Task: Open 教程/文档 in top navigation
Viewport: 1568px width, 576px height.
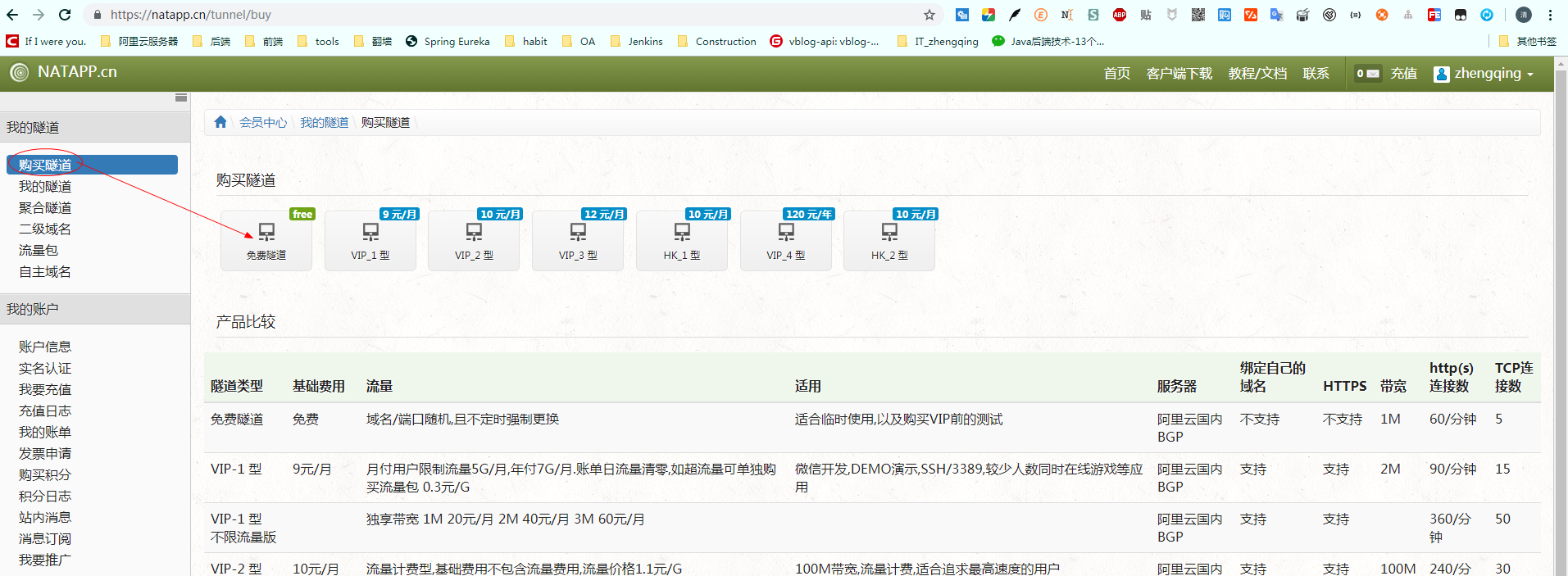Action: [x=1257, y=74]
